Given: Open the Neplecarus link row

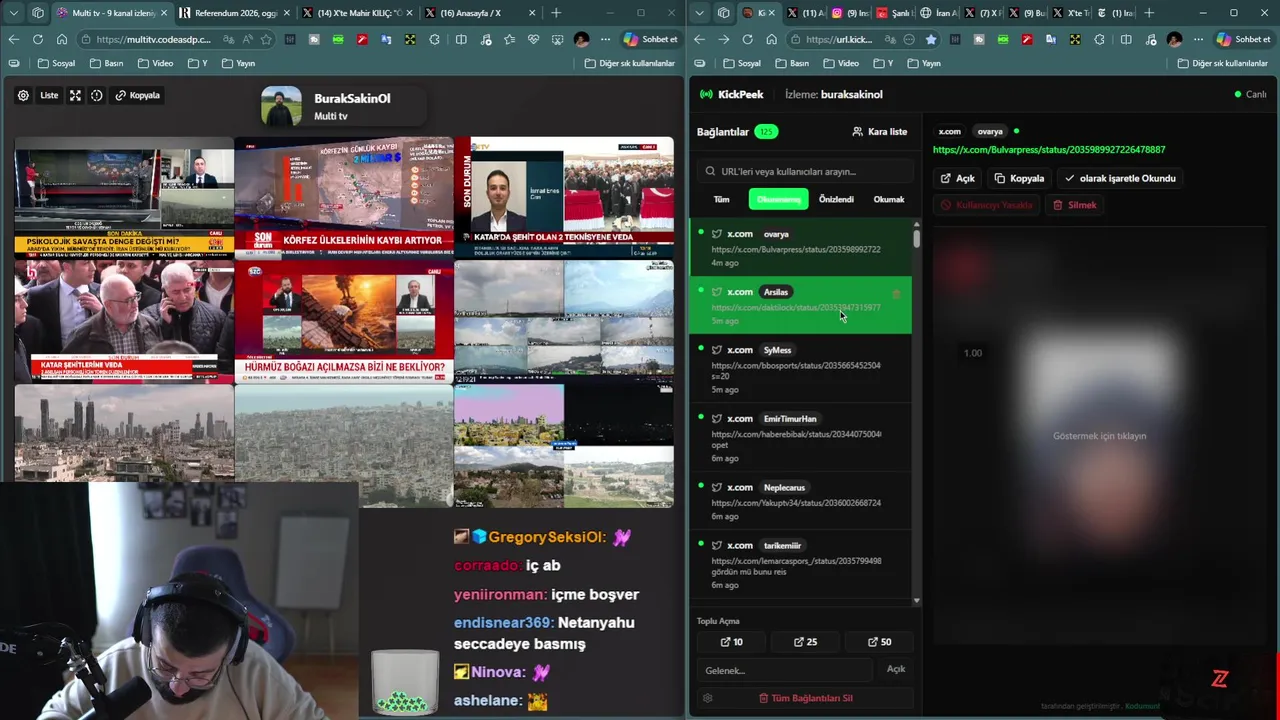Looking at the screenshot, I should (800, 503).
